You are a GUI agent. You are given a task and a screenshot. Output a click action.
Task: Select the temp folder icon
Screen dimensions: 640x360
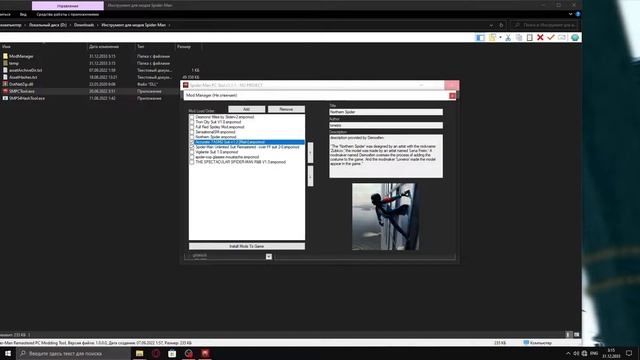[5, 63]
